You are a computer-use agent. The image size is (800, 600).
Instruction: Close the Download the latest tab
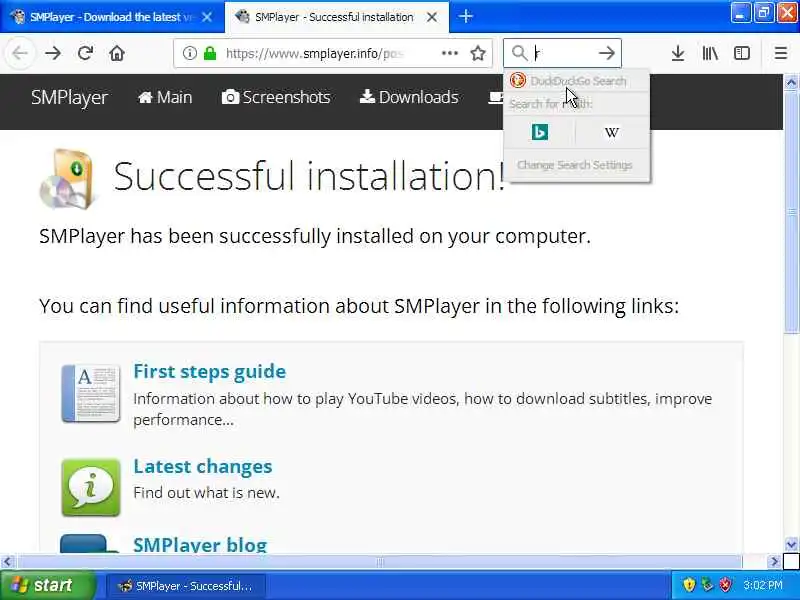207,17
